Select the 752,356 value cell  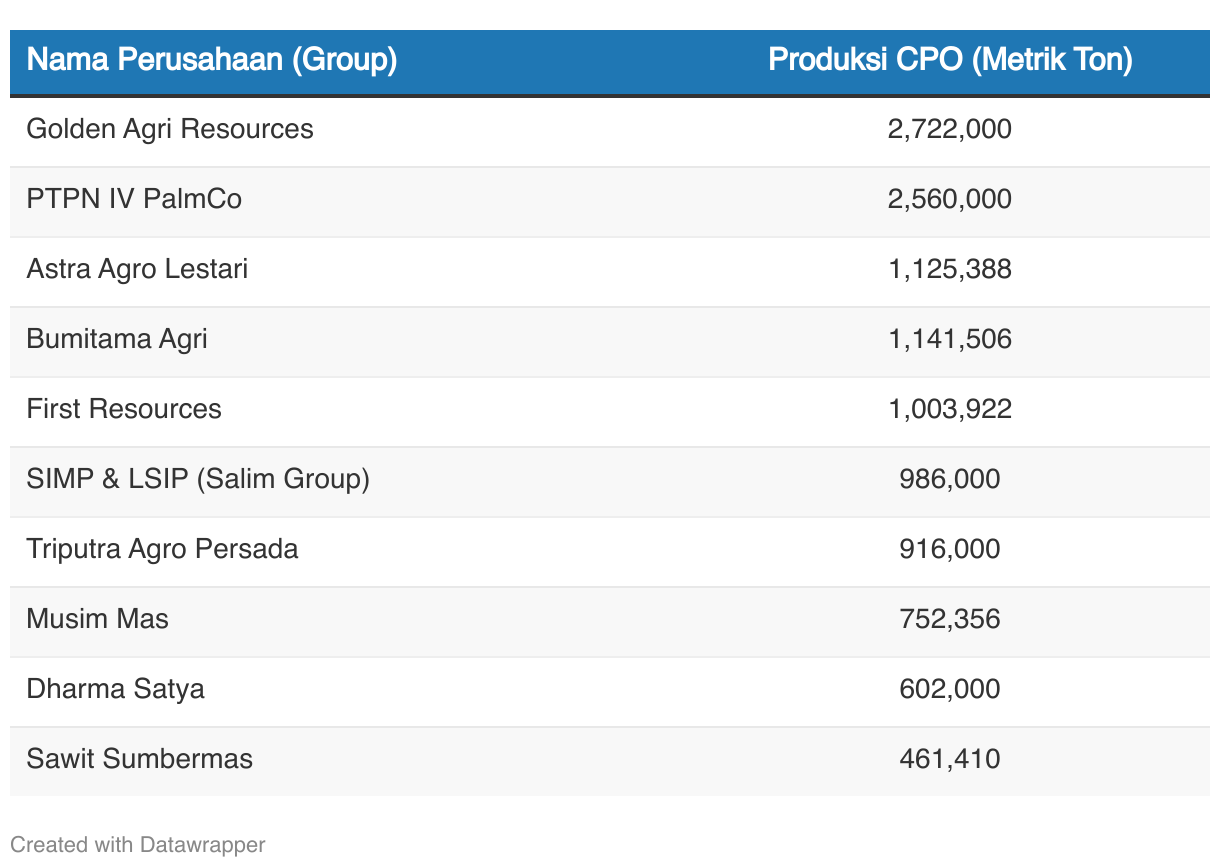[950, 619]
